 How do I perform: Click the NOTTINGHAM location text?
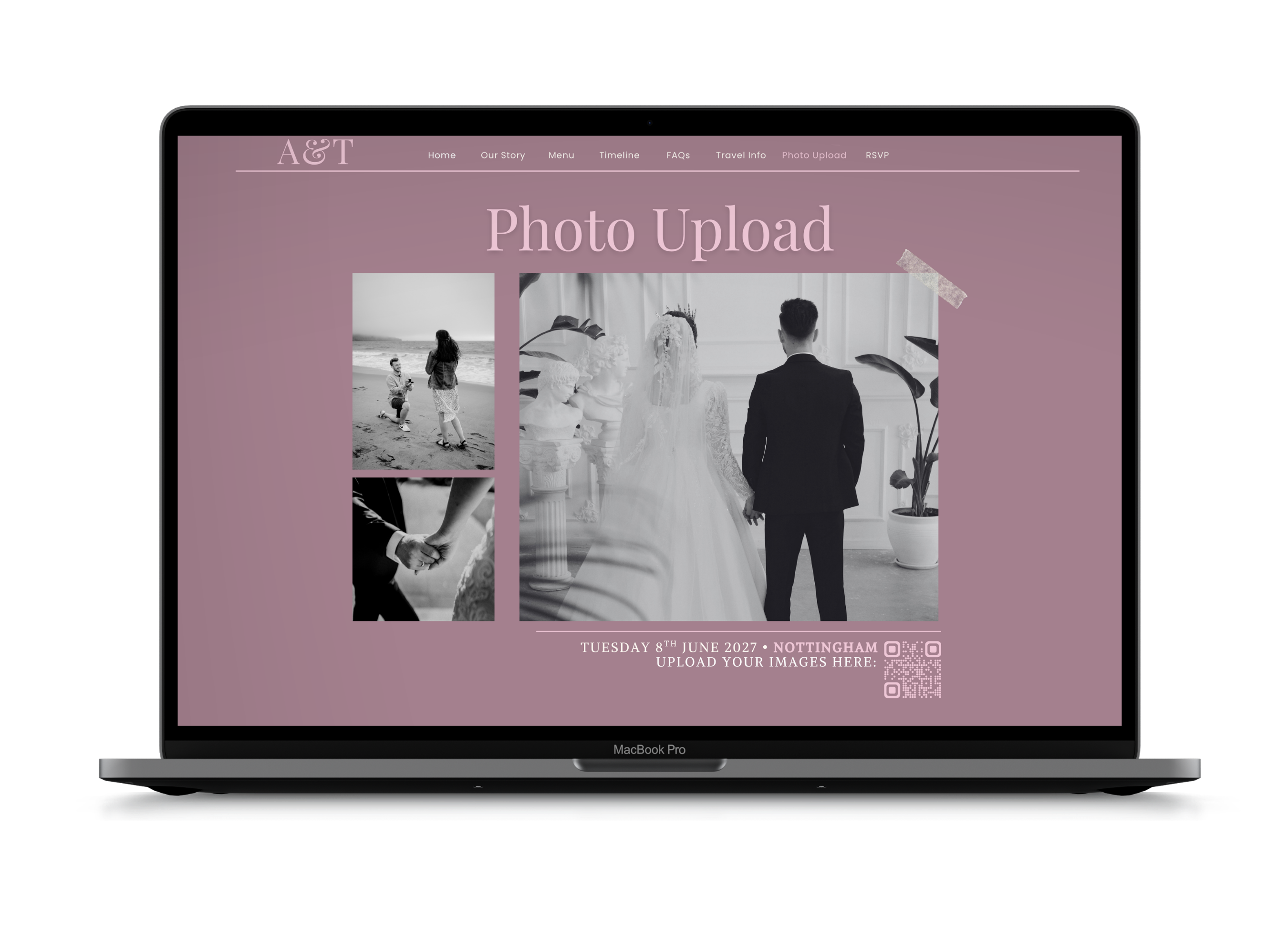tap(825, 647)
